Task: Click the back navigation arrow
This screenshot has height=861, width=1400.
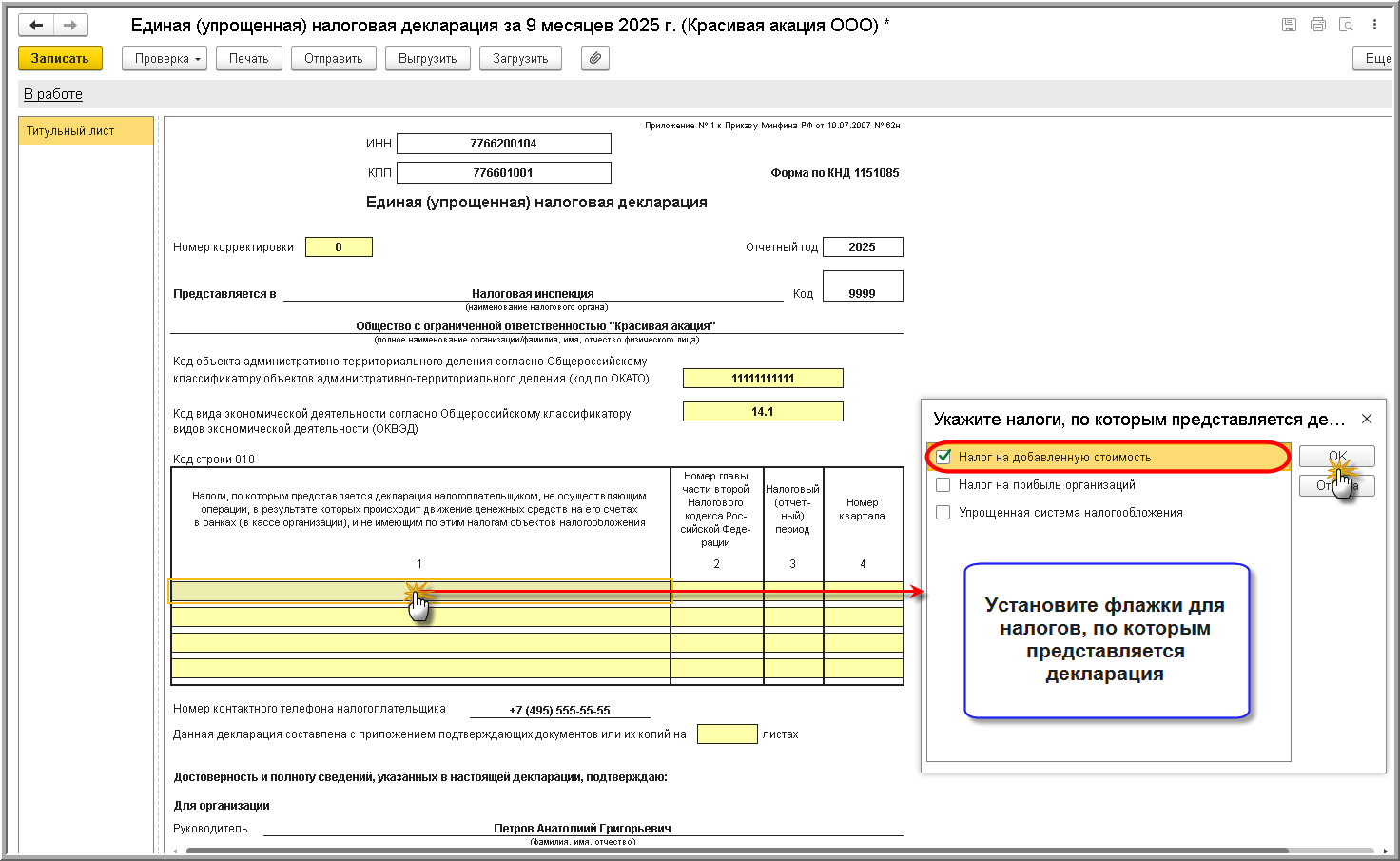Action: click(x=36, y=26)
